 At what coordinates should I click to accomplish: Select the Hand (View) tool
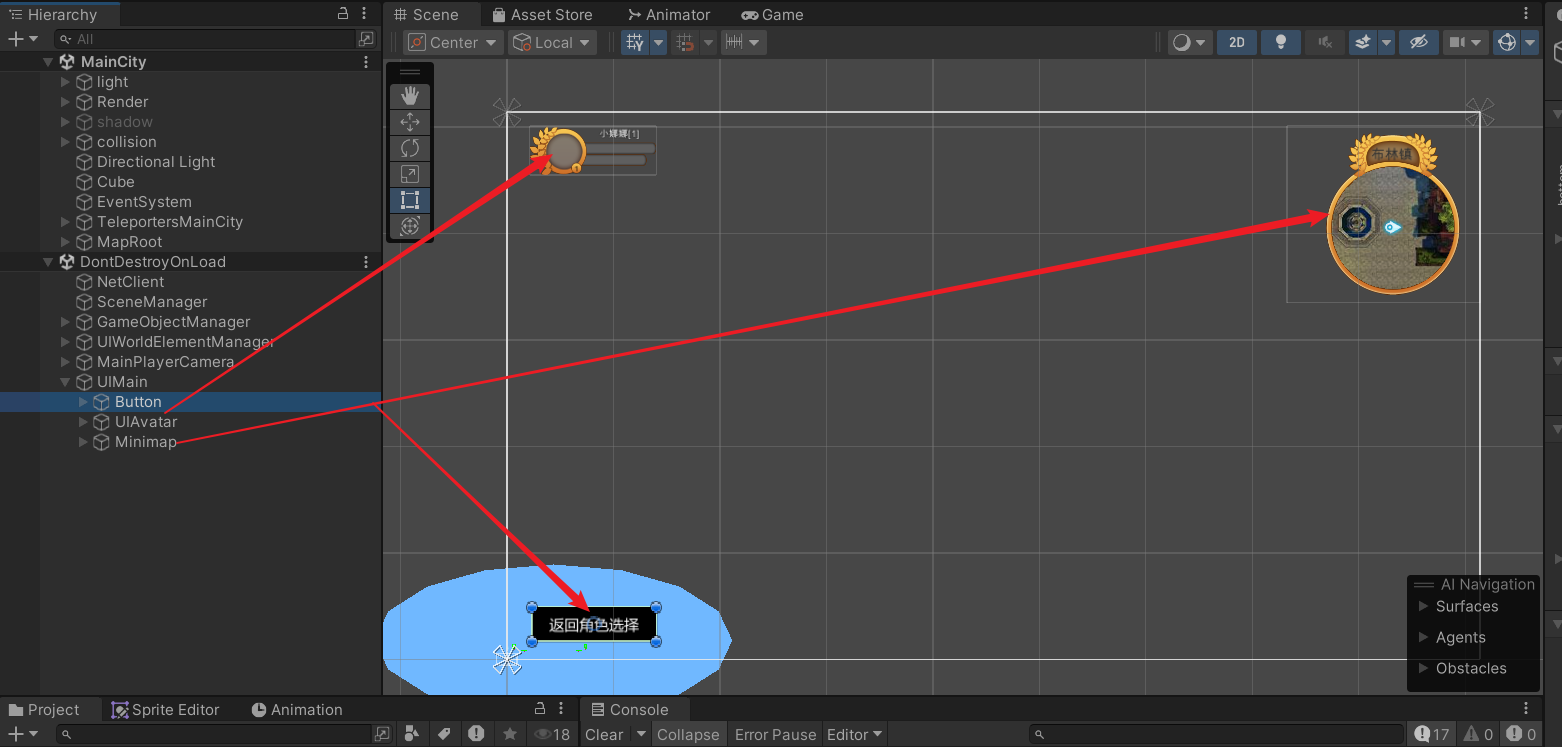(x=409, y=96)
